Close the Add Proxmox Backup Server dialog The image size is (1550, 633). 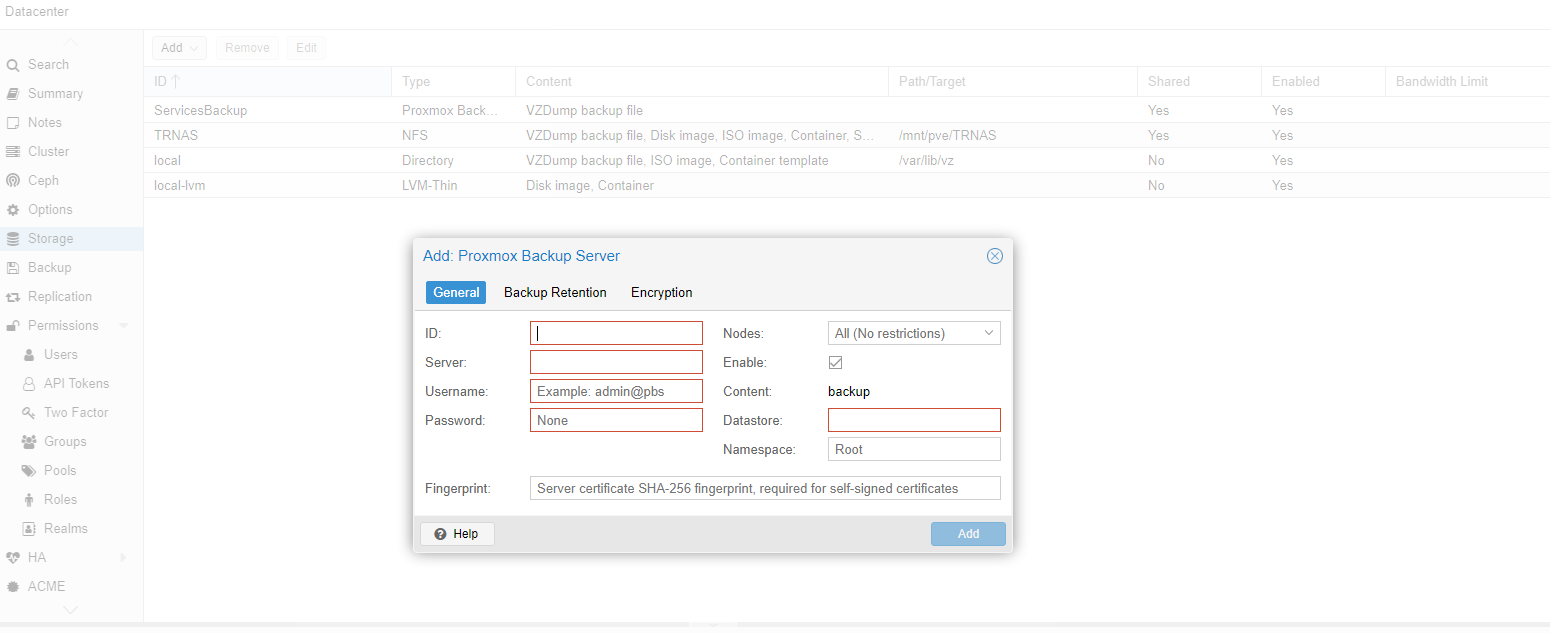(995, 256)
